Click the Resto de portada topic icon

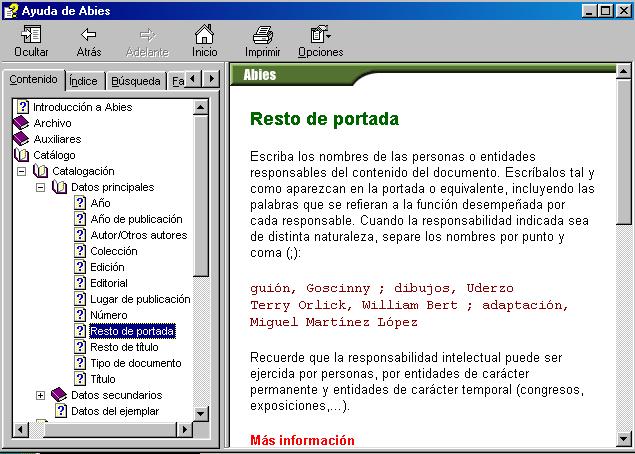(80, 331)
